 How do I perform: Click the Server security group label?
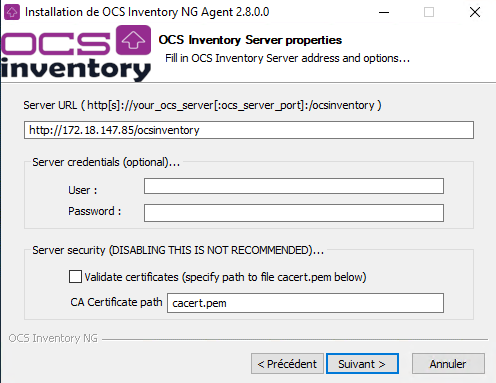178,250
